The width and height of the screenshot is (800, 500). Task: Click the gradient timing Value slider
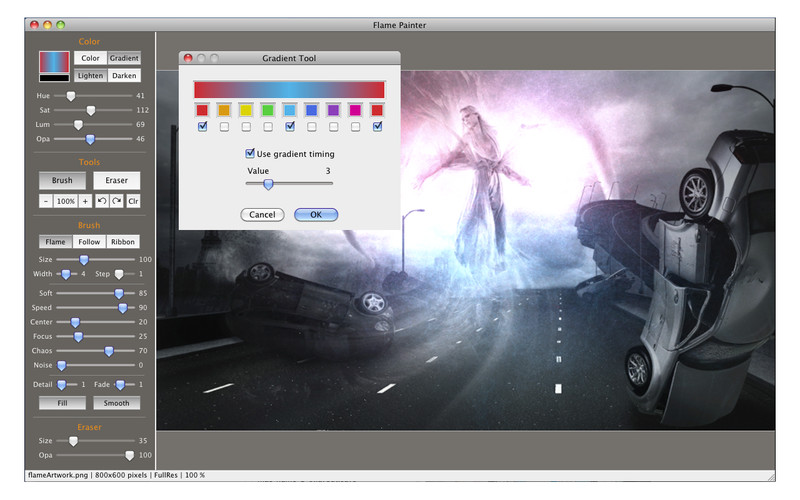(268, 184)
